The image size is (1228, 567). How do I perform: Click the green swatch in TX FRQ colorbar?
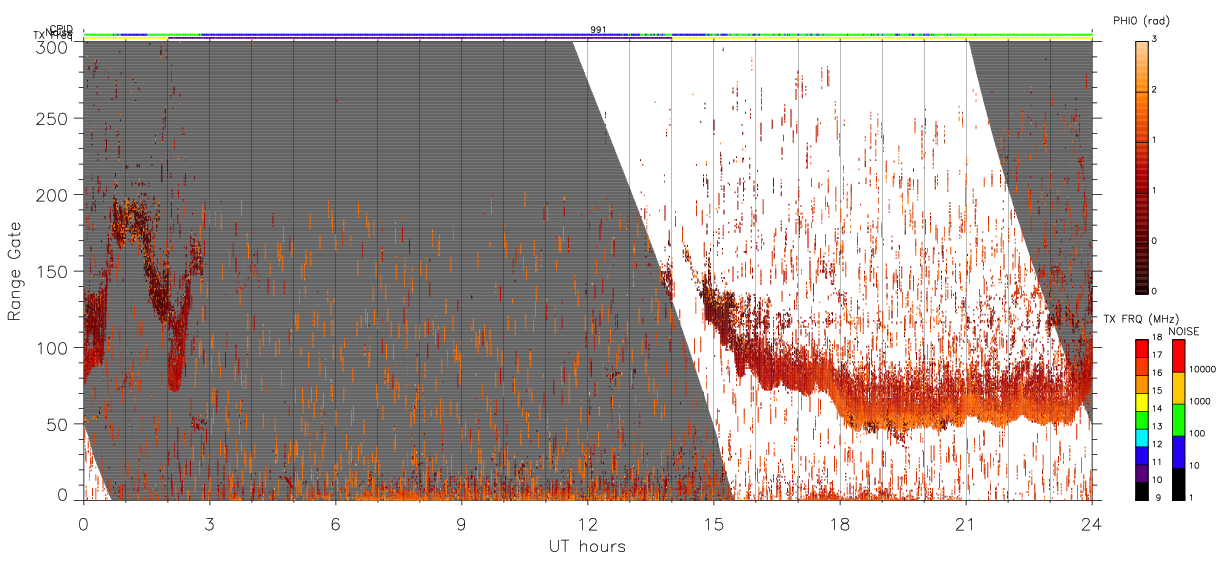point(1141,420)
